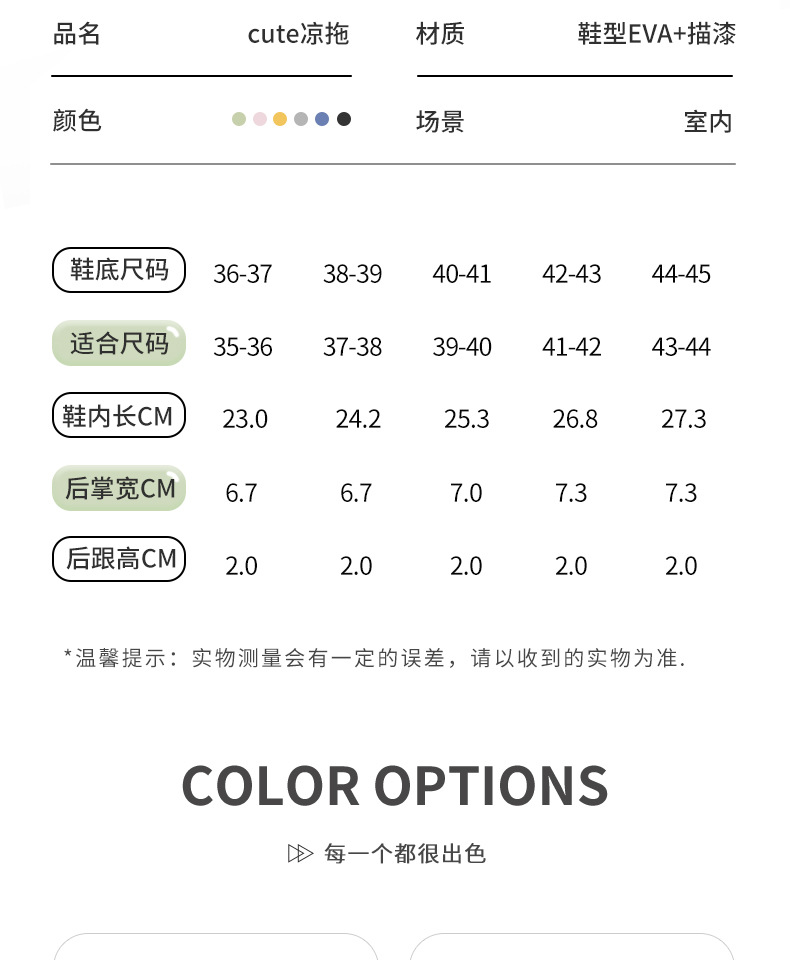This screenshot has width=790, height=960.
Task: Click the green color dot
Action: pos(239,119)
